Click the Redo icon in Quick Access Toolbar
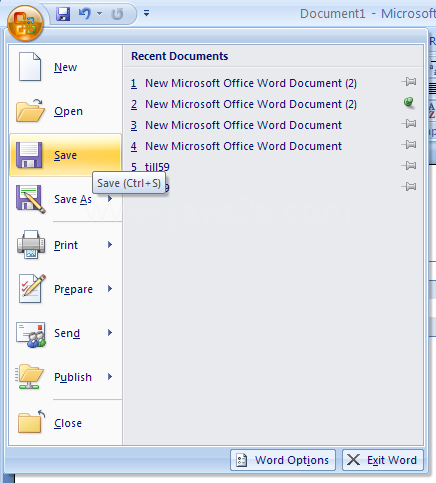 (x=117, y=14)
